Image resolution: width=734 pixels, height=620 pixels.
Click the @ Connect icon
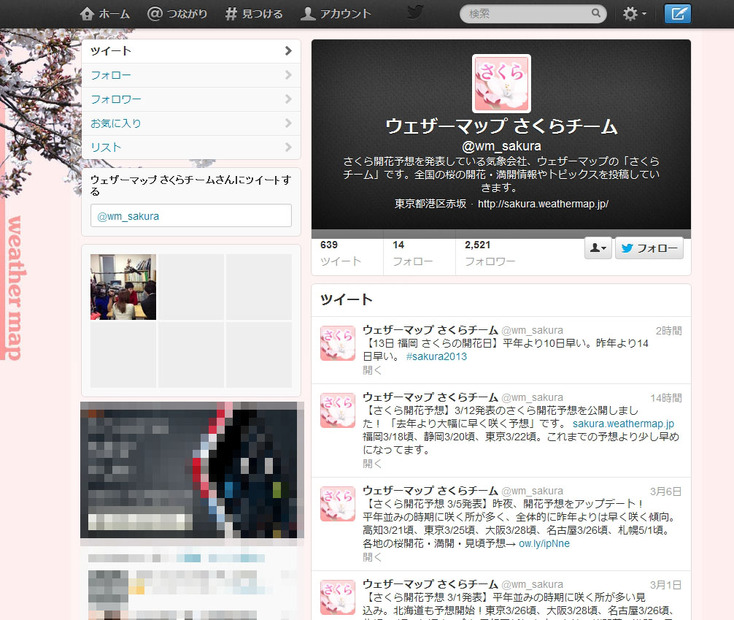(154, 14)
